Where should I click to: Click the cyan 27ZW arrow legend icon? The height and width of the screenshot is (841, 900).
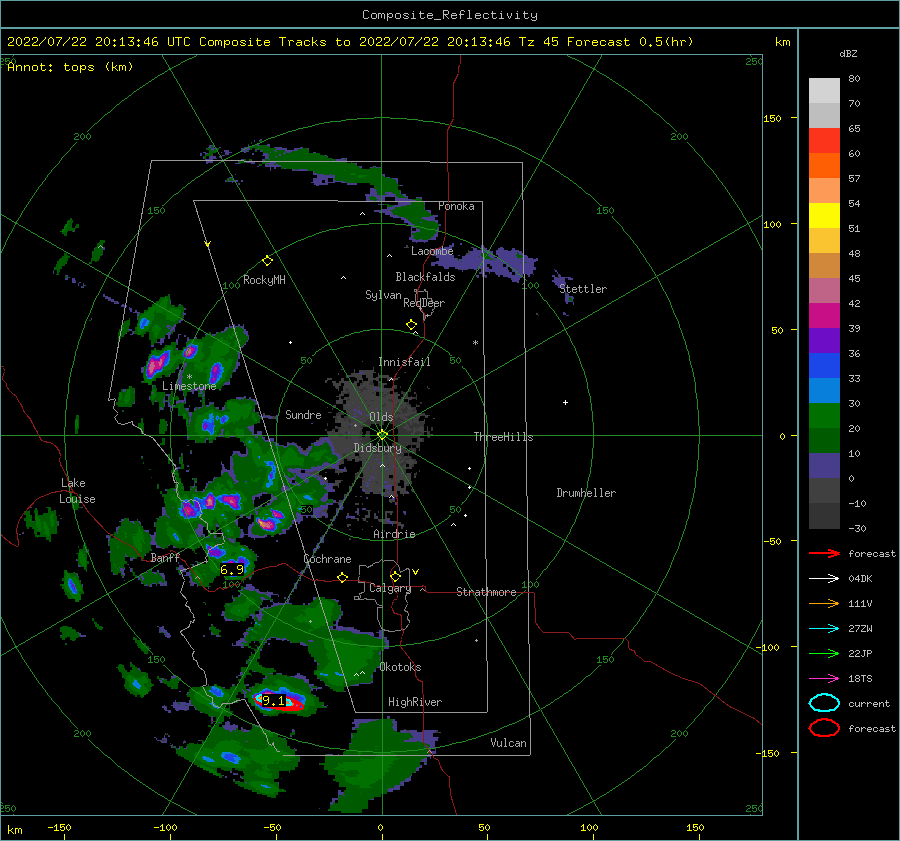[824, 629]
